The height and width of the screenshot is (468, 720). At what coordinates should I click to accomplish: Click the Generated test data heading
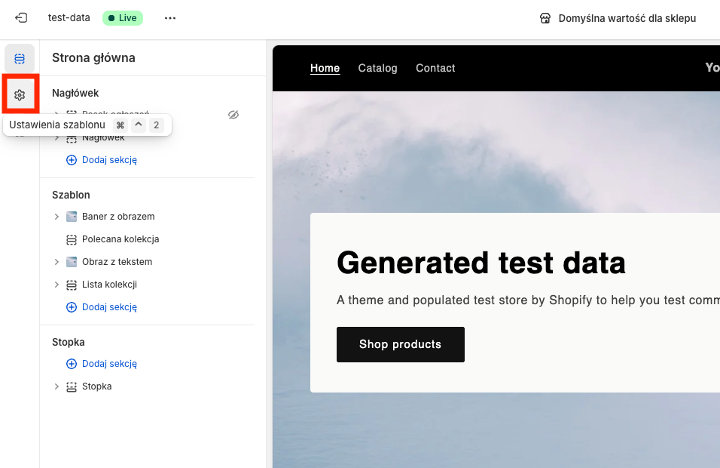click(481, 262)
